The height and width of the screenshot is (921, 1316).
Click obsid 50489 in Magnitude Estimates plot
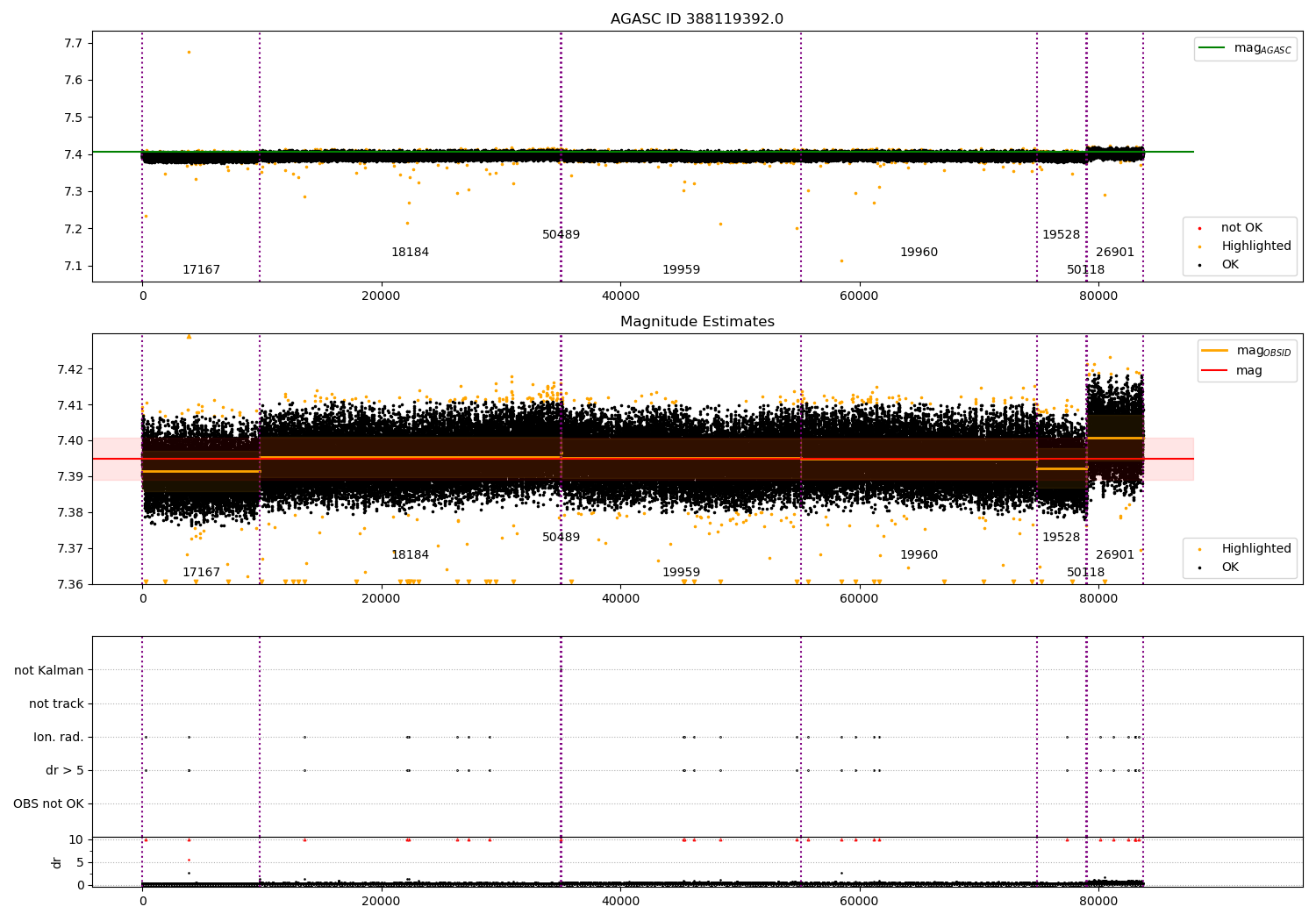pyautogui.click(x=561, y=538)
